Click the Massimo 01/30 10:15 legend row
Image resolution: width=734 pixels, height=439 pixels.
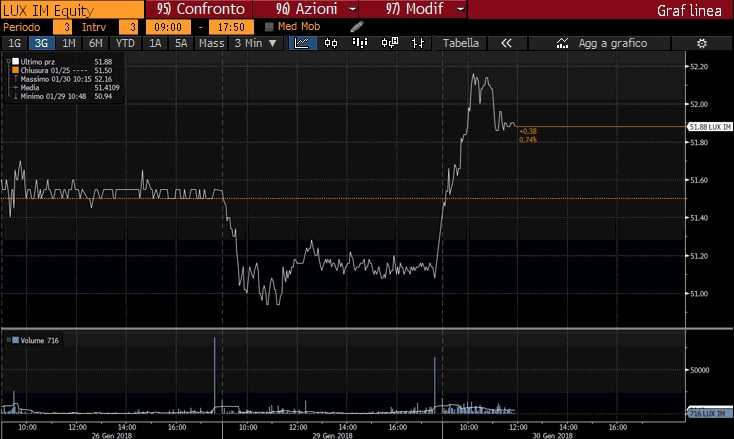(x=64, y=79)
